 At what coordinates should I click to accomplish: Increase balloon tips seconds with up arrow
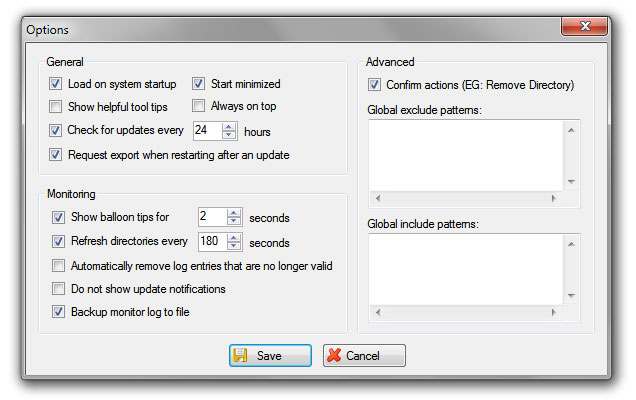click(x=234, y=213)
